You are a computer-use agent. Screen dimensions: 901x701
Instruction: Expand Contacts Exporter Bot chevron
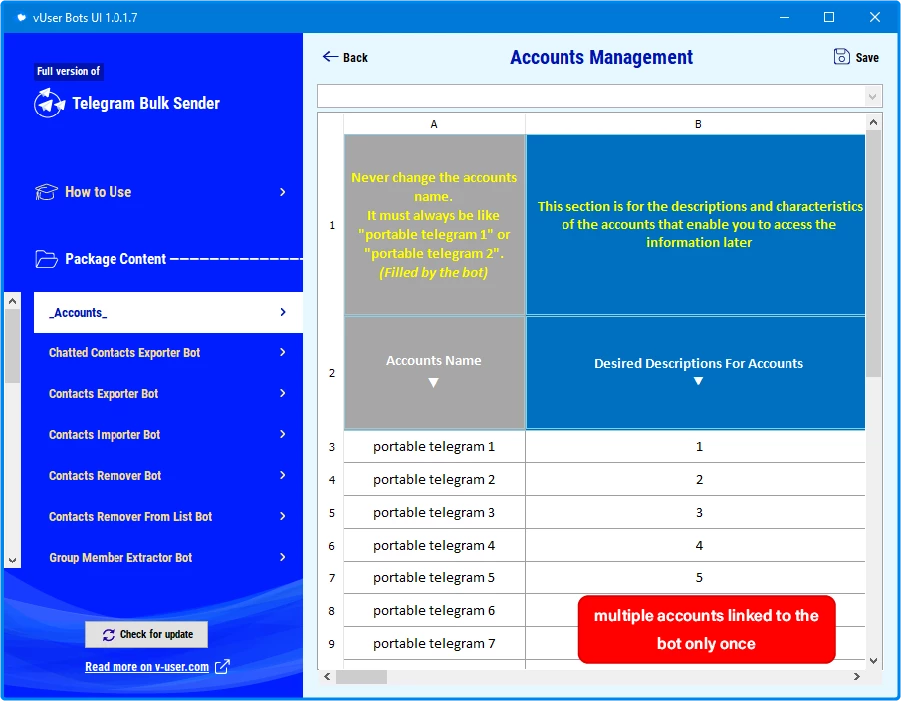(283, 393)
